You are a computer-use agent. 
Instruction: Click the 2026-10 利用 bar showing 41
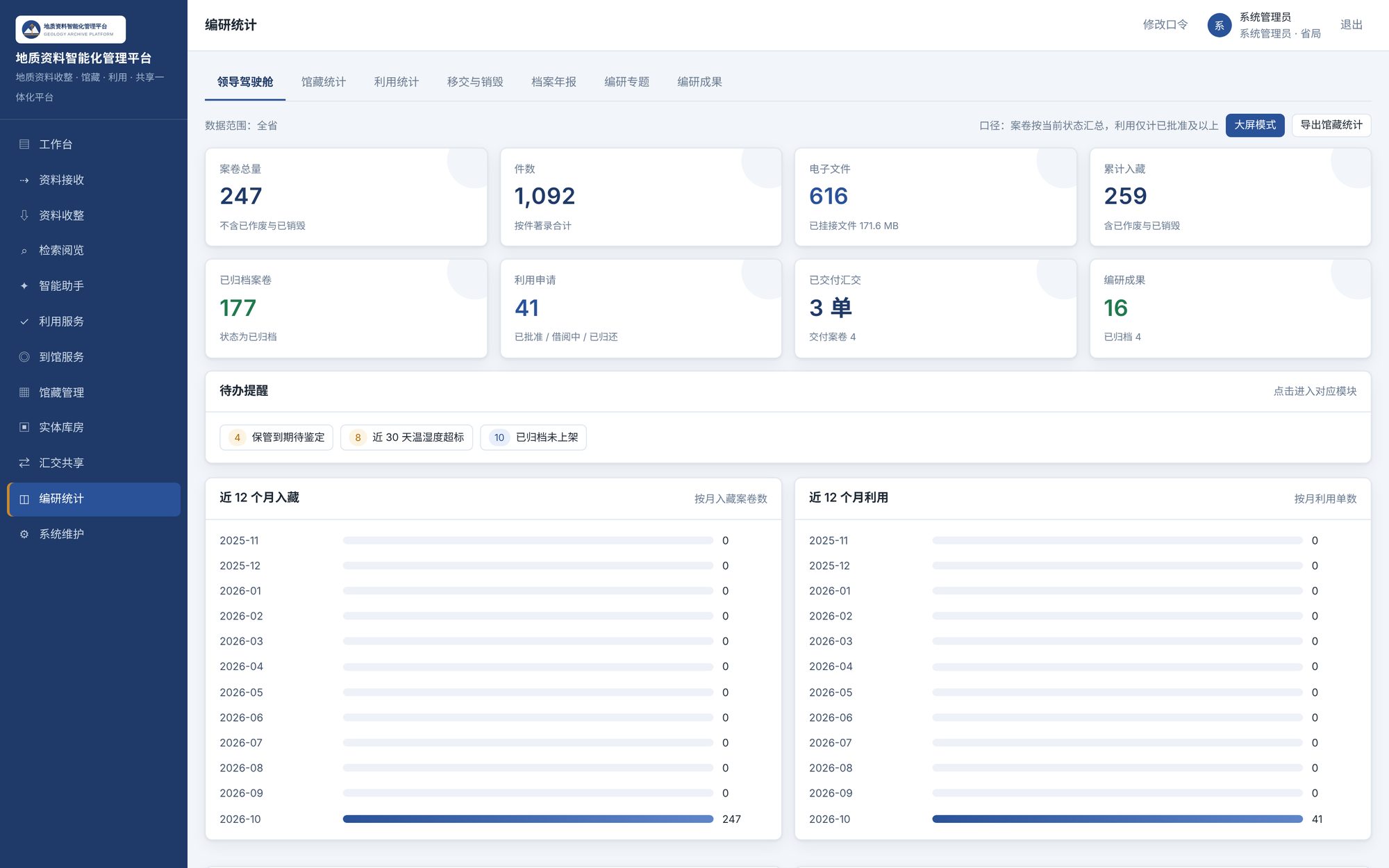(1117, 819)
